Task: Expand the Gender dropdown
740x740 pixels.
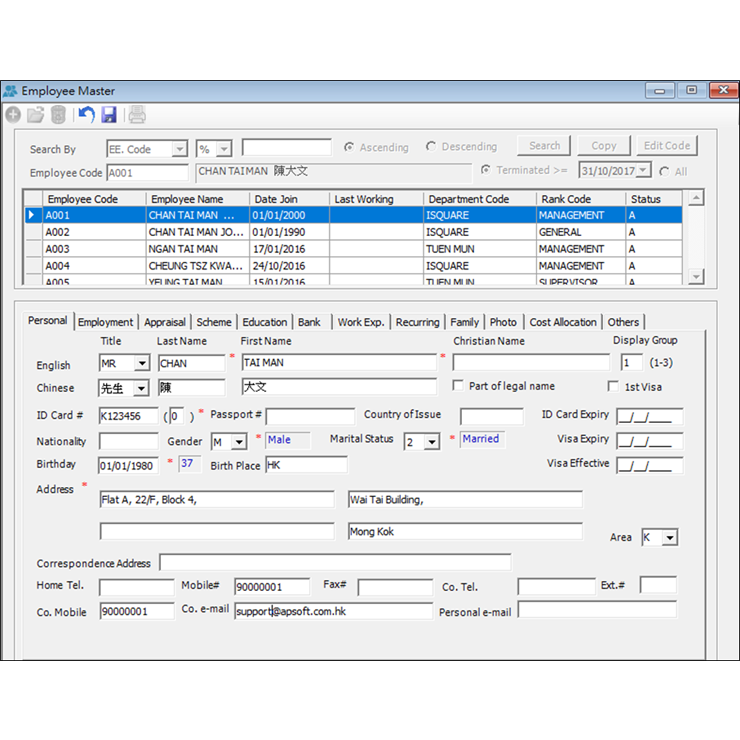Action: pos(238,442)
